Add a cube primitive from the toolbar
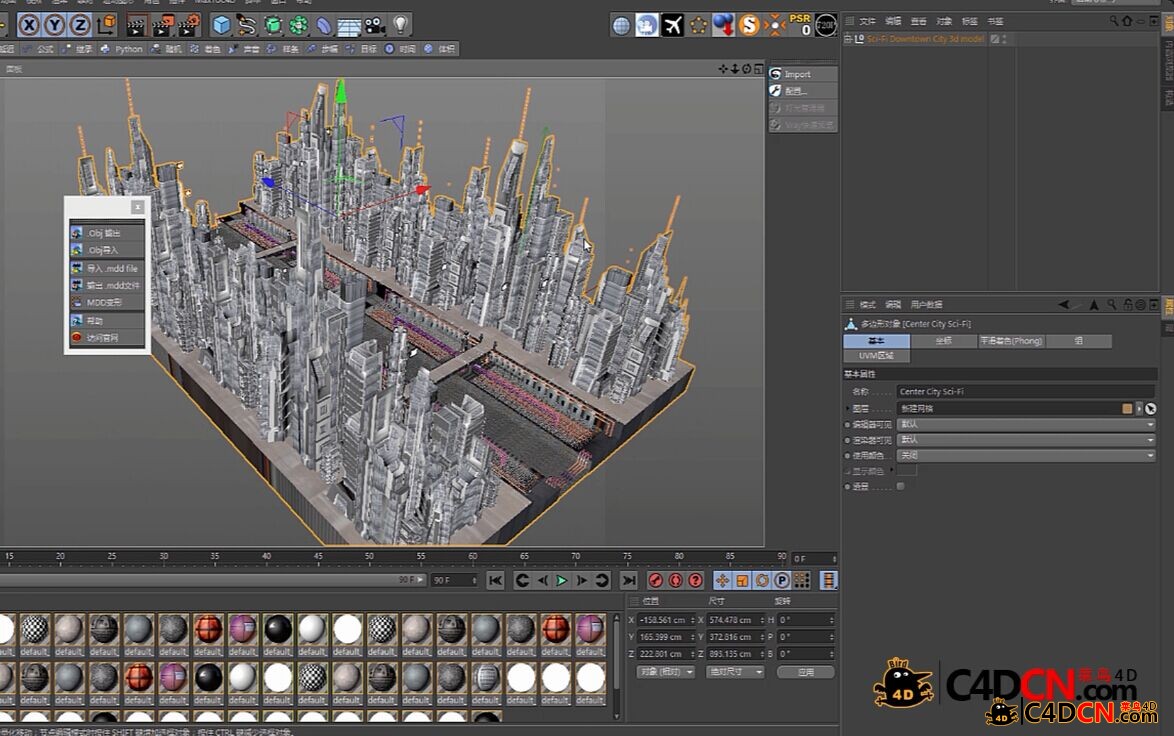Image resolution: width=1174 pixels, height=736 pixels. (221, 25)
